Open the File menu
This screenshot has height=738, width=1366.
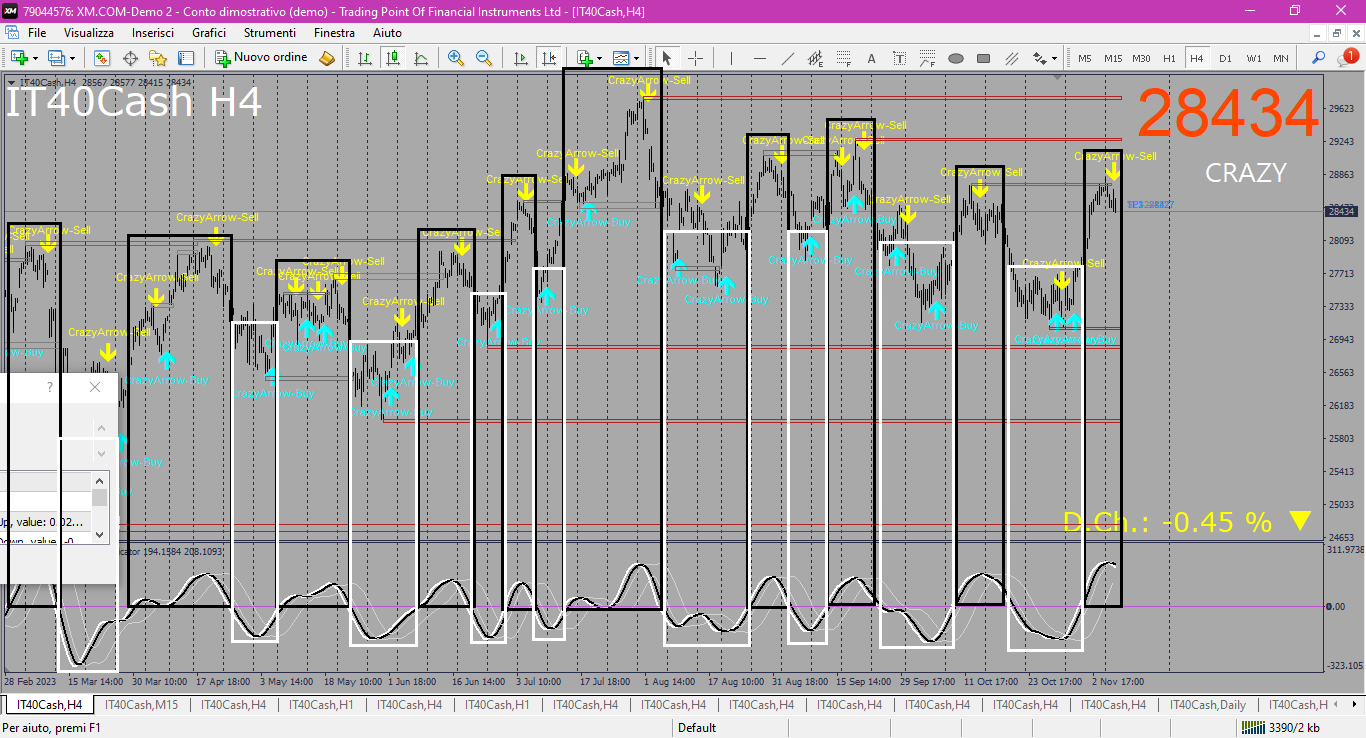37,33
